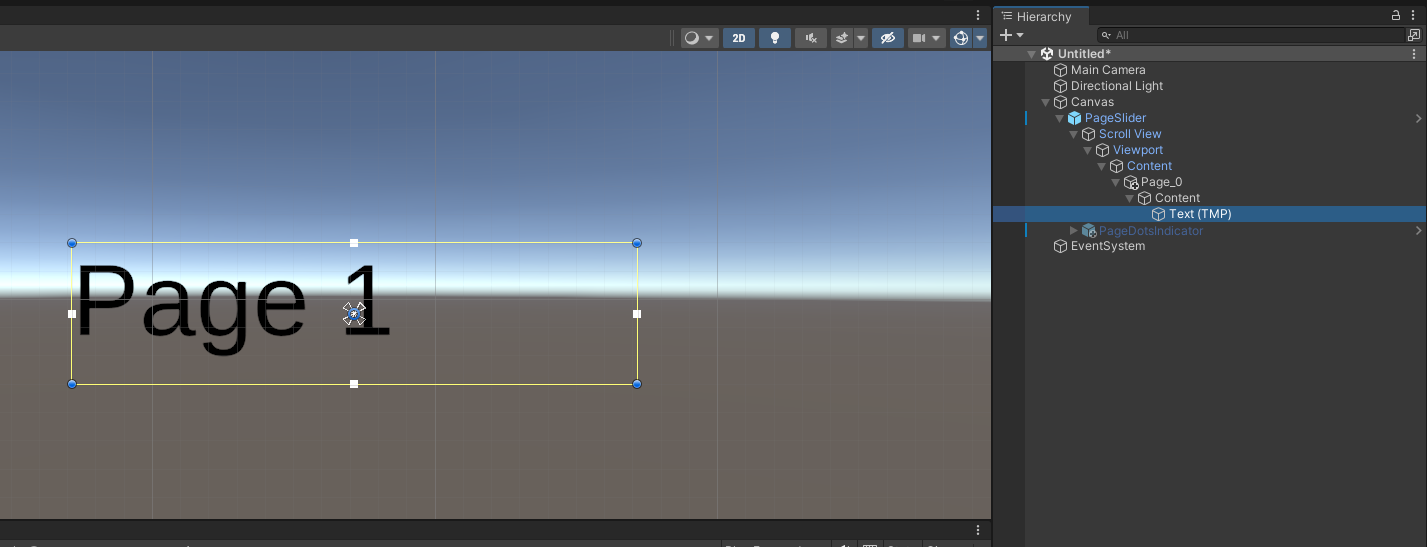Select Scroll View in Hierarchy
Screen dimensions: 1427x547
(1130, 134)
